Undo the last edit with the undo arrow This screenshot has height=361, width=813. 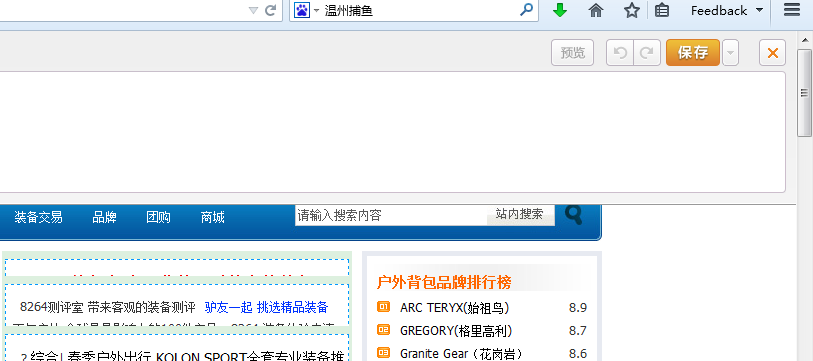coord(620,52)
